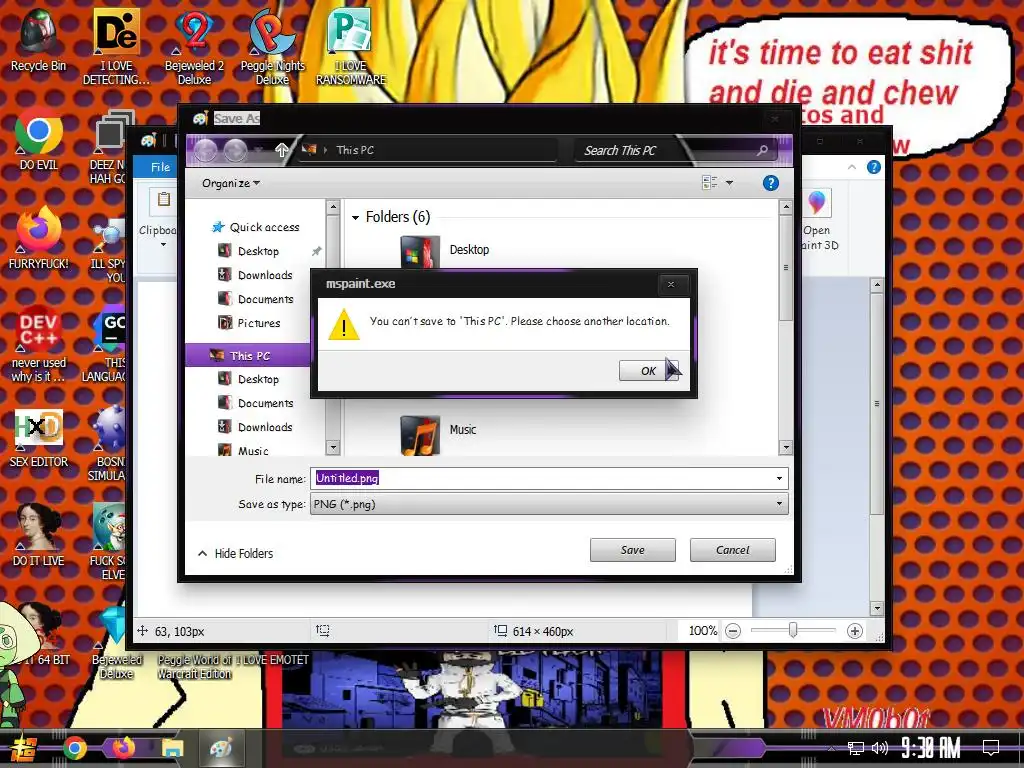Open Bejeweled 2 Deluxe desktop shortcut
This screenshot has width=1024, height=768.
[194, 47]
